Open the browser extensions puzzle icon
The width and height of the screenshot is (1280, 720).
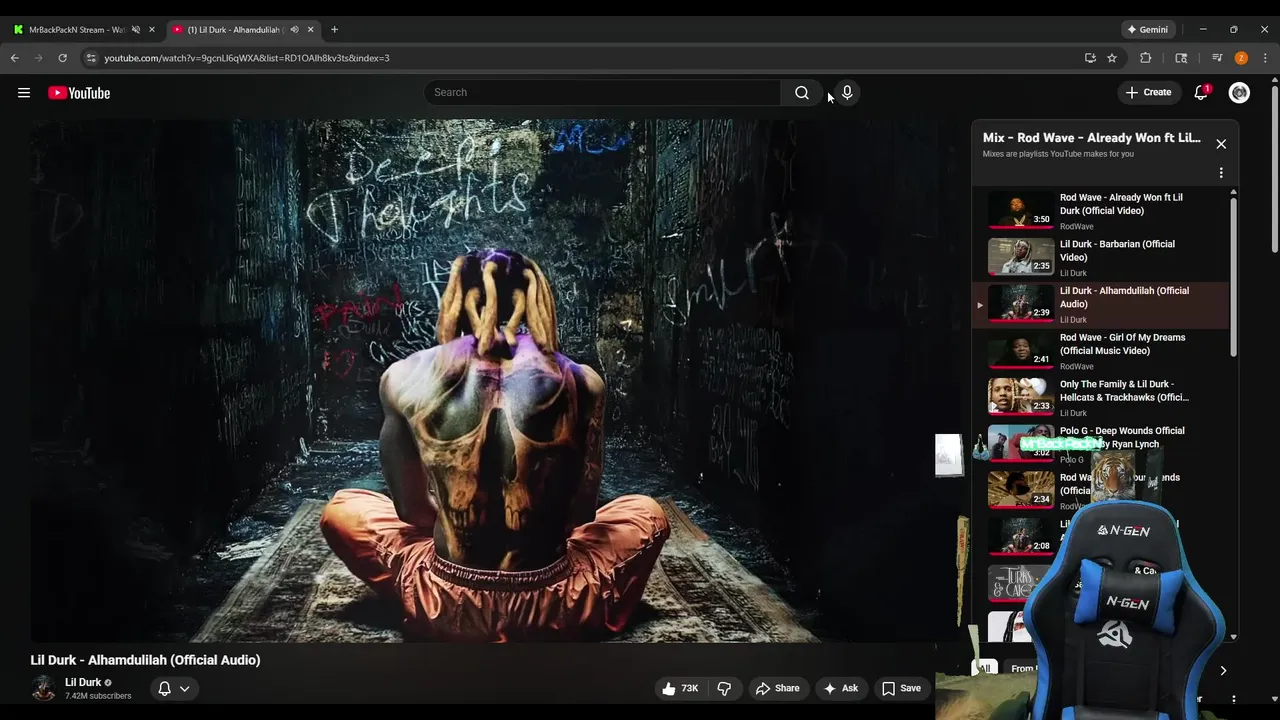coord(1146,58)
